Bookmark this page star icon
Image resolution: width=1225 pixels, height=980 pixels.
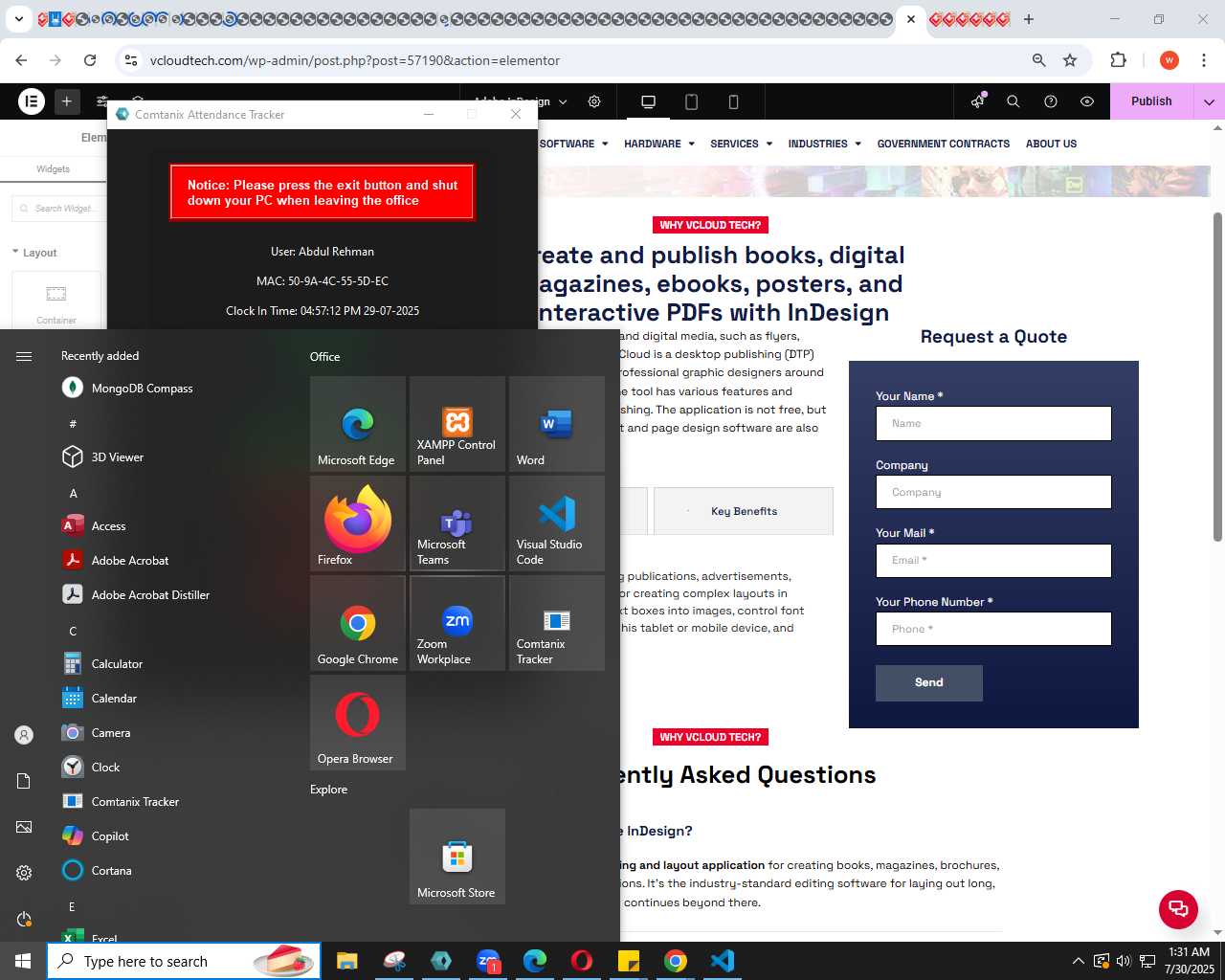[x=1070, y=60]
